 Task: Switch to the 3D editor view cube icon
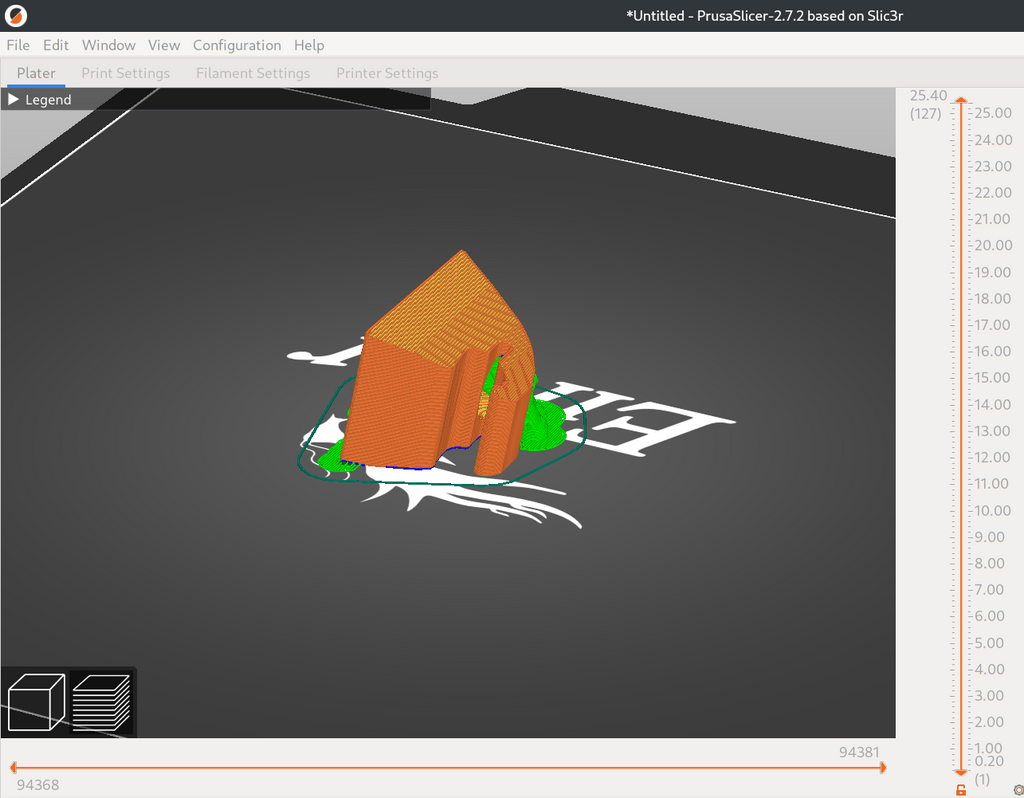point(36,702)
